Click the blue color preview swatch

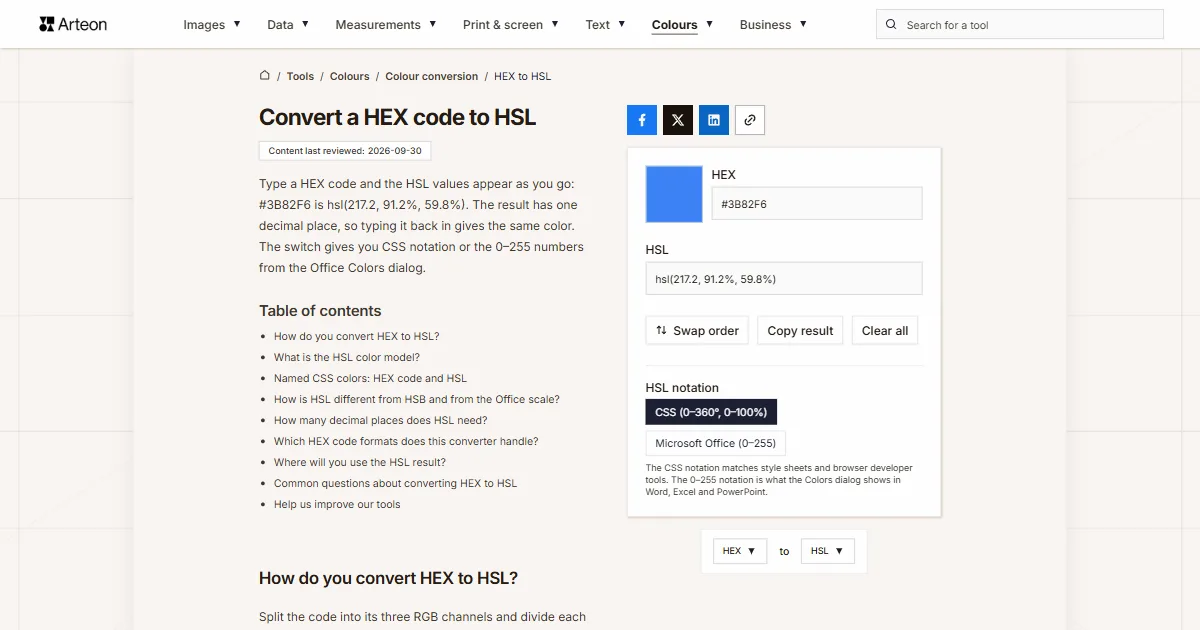tap(674, 194)
